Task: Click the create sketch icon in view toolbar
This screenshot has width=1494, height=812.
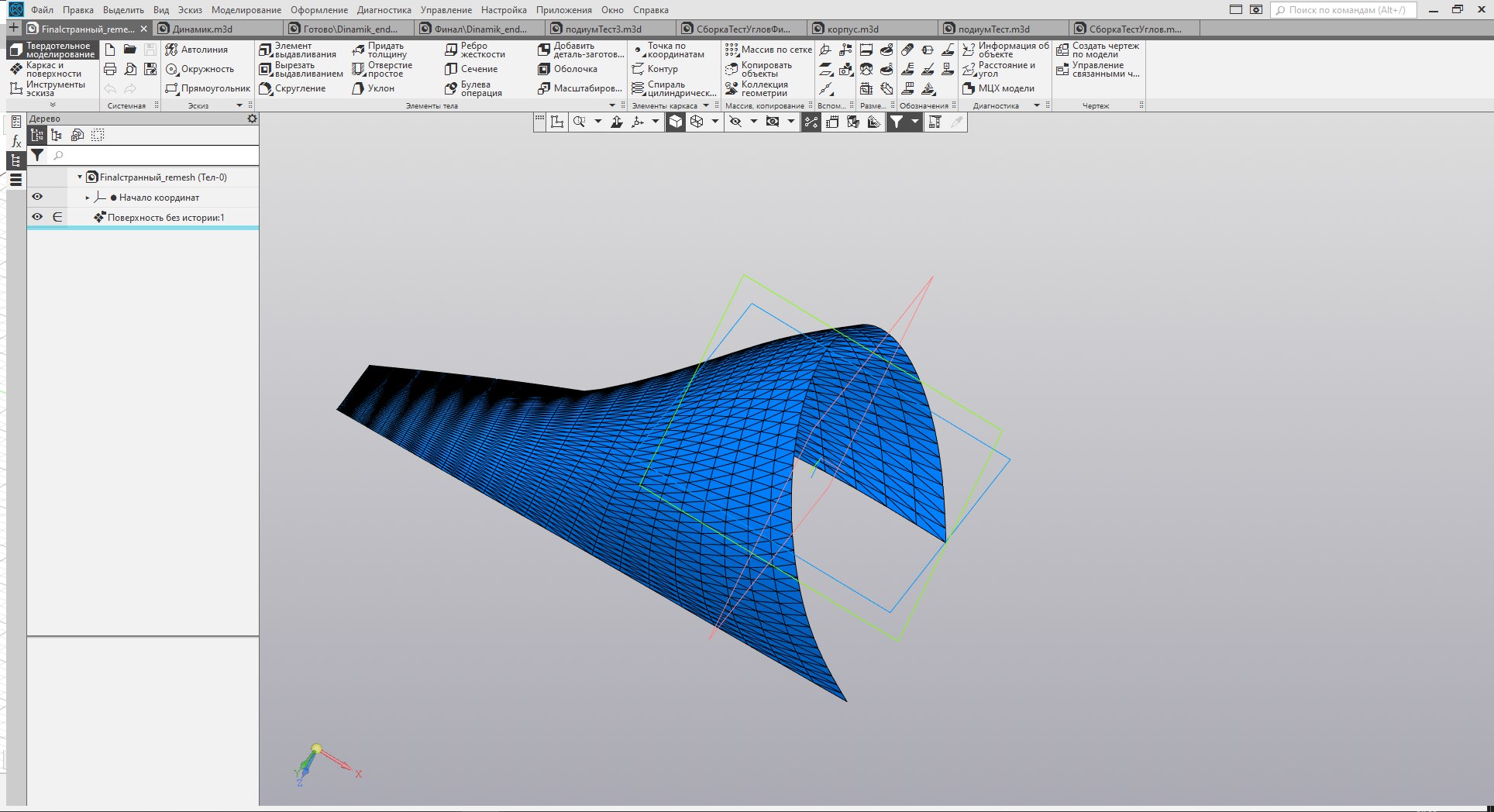Action: [557, 122]
